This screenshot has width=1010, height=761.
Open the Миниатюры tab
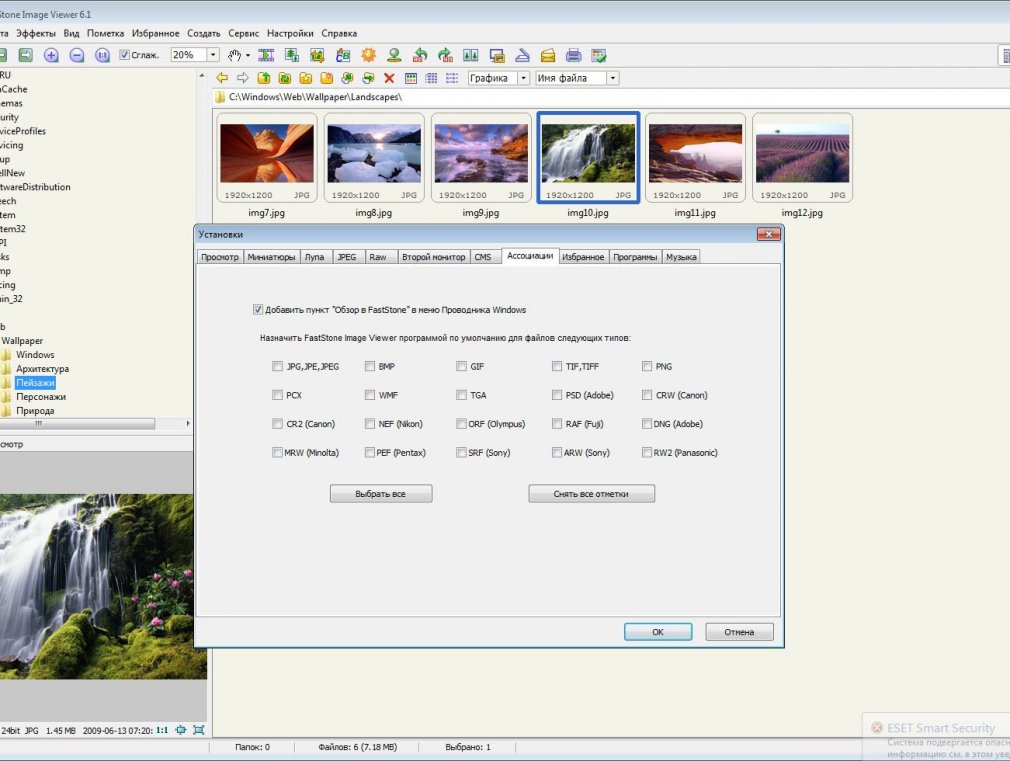coord(271,256)
